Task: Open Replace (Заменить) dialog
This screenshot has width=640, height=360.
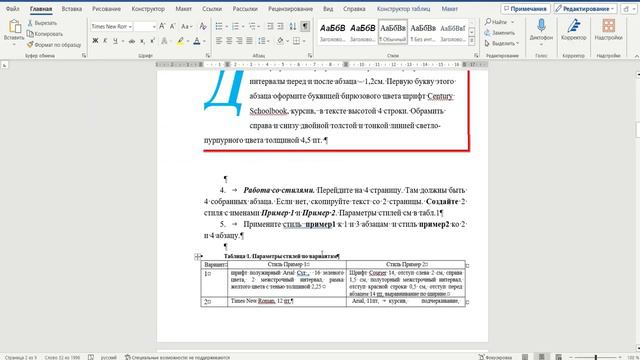Action: tap(500, 33)
